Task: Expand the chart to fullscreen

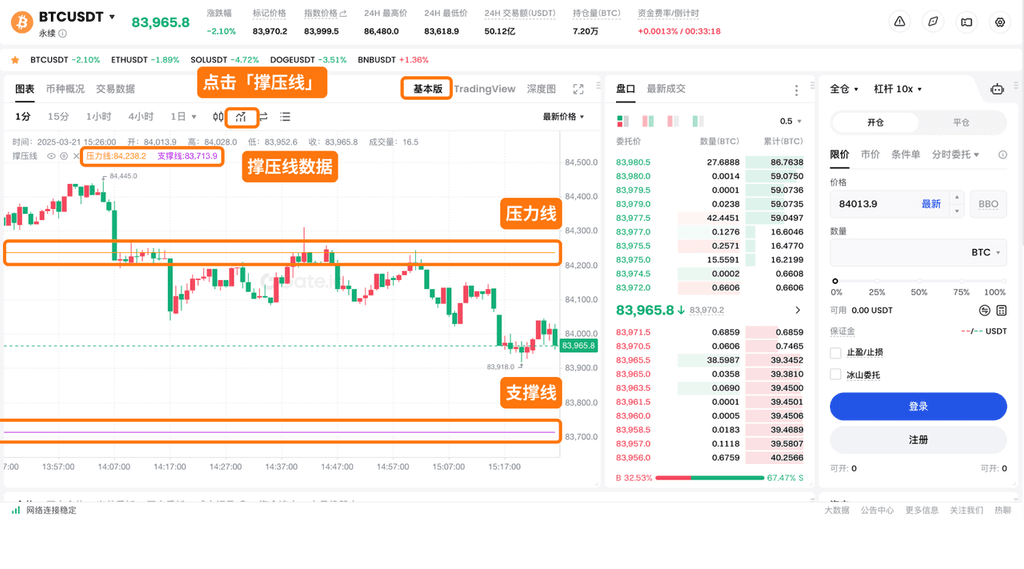Action: pos(578,89)
